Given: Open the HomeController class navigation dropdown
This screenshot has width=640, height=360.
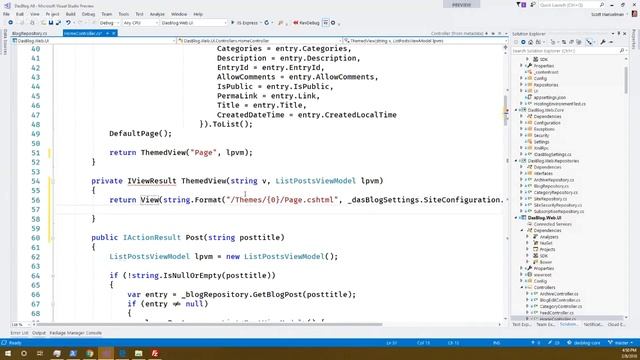Looking at the screenshot, I should pos(260,41).
